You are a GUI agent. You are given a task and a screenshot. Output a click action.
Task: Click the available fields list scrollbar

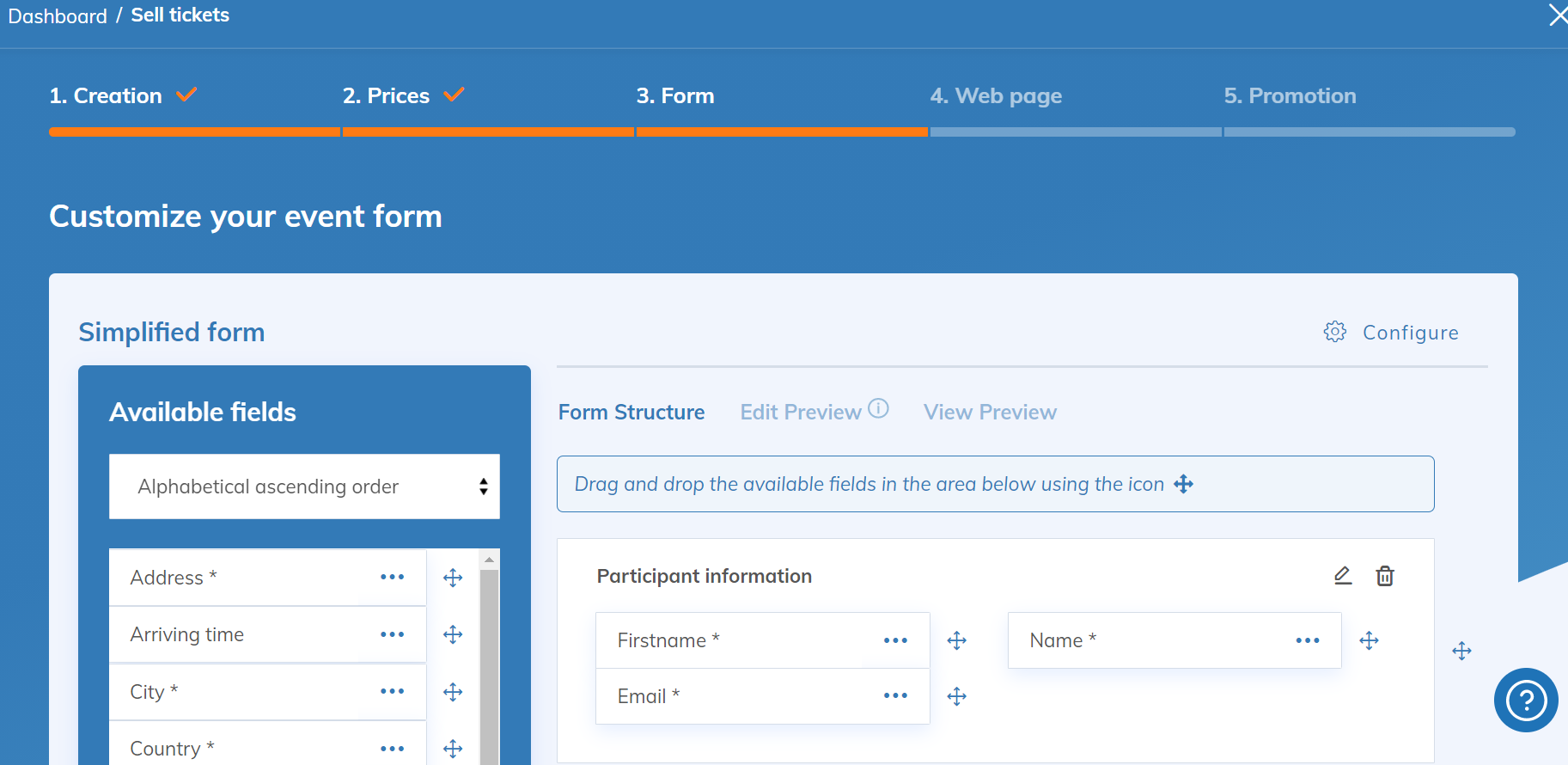pyautogui.click(x=489, y=662)
